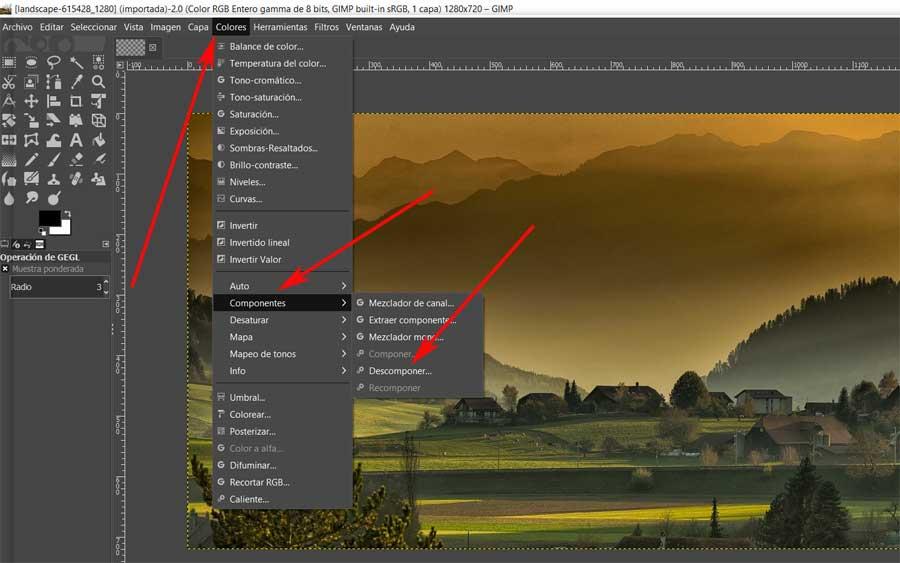Select the Perspective Clone tool
This screenshot has height=563, width=900.
(x=98, y=179)
